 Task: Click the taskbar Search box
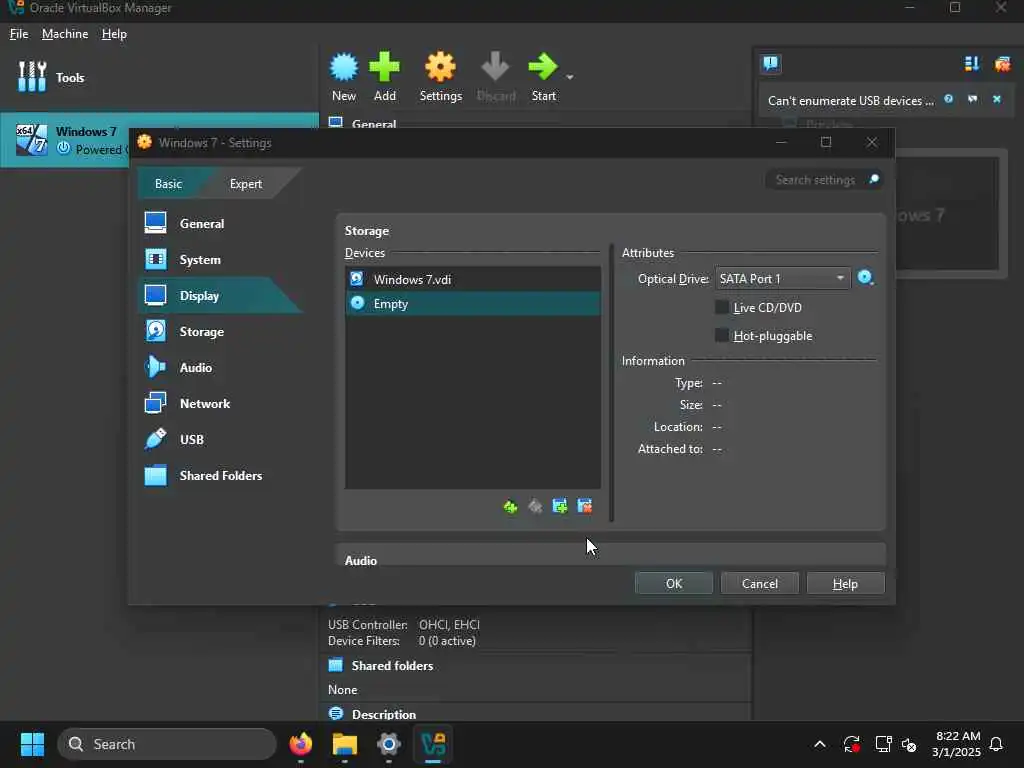pyautogui.click(x=167, y=744)
